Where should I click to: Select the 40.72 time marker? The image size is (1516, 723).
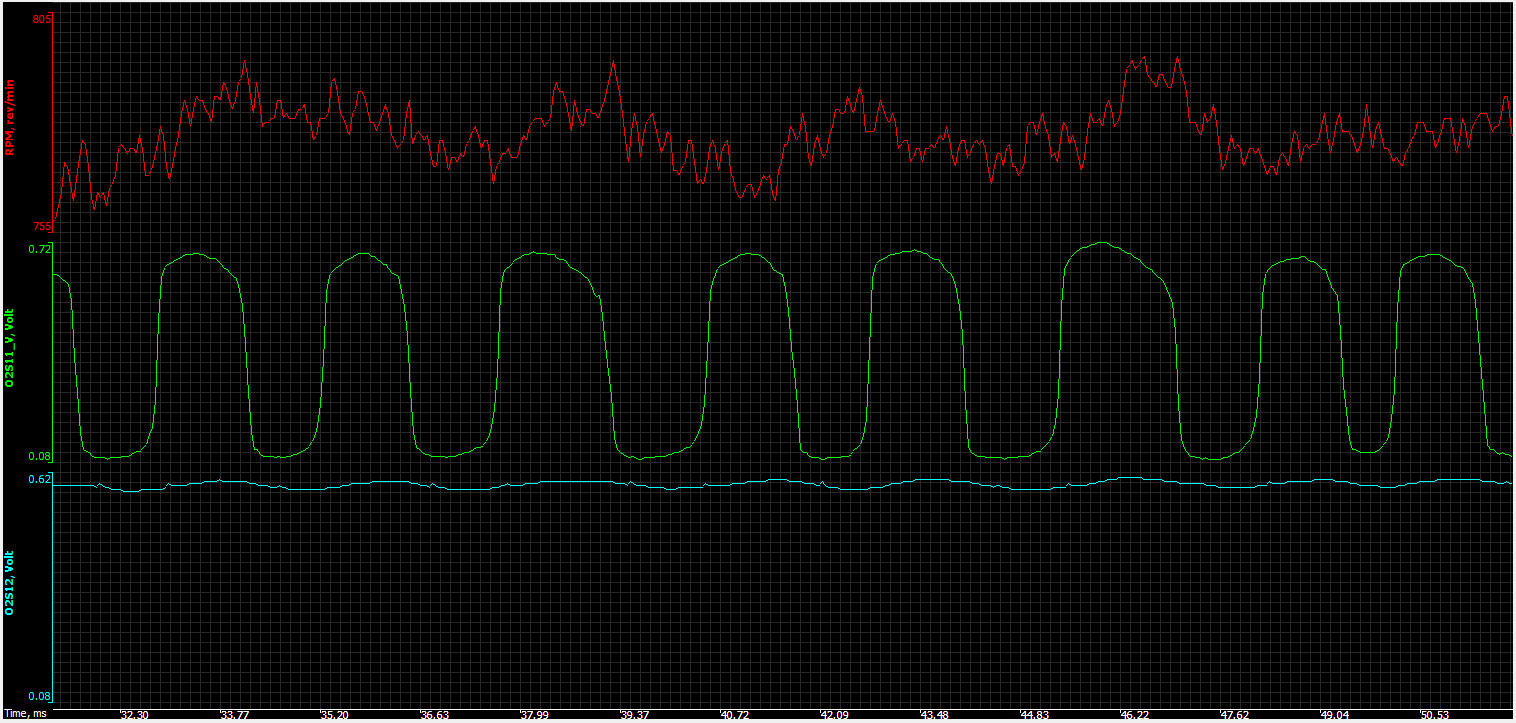point(734,715)
